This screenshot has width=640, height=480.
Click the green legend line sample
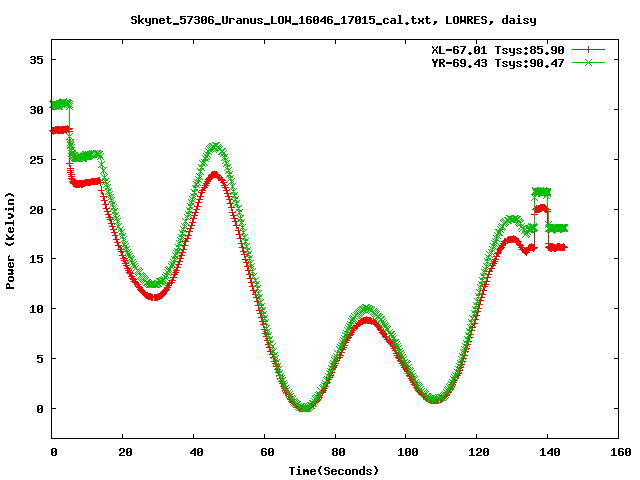coord(588,62)
